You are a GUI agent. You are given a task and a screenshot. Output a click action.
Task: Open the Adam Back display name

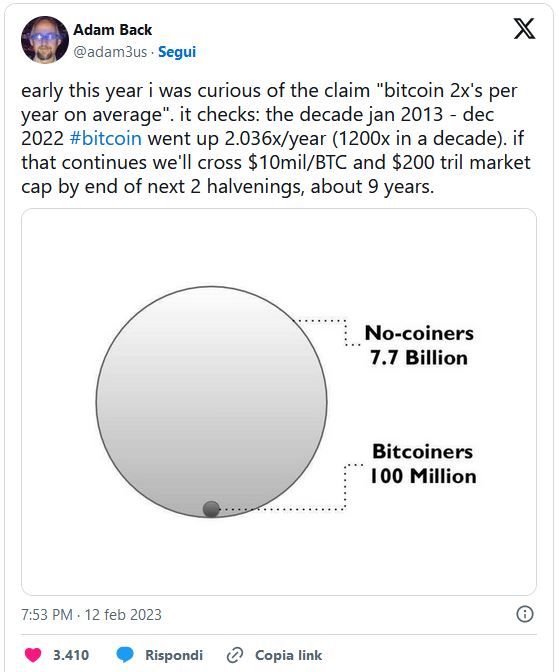[113, 30]
